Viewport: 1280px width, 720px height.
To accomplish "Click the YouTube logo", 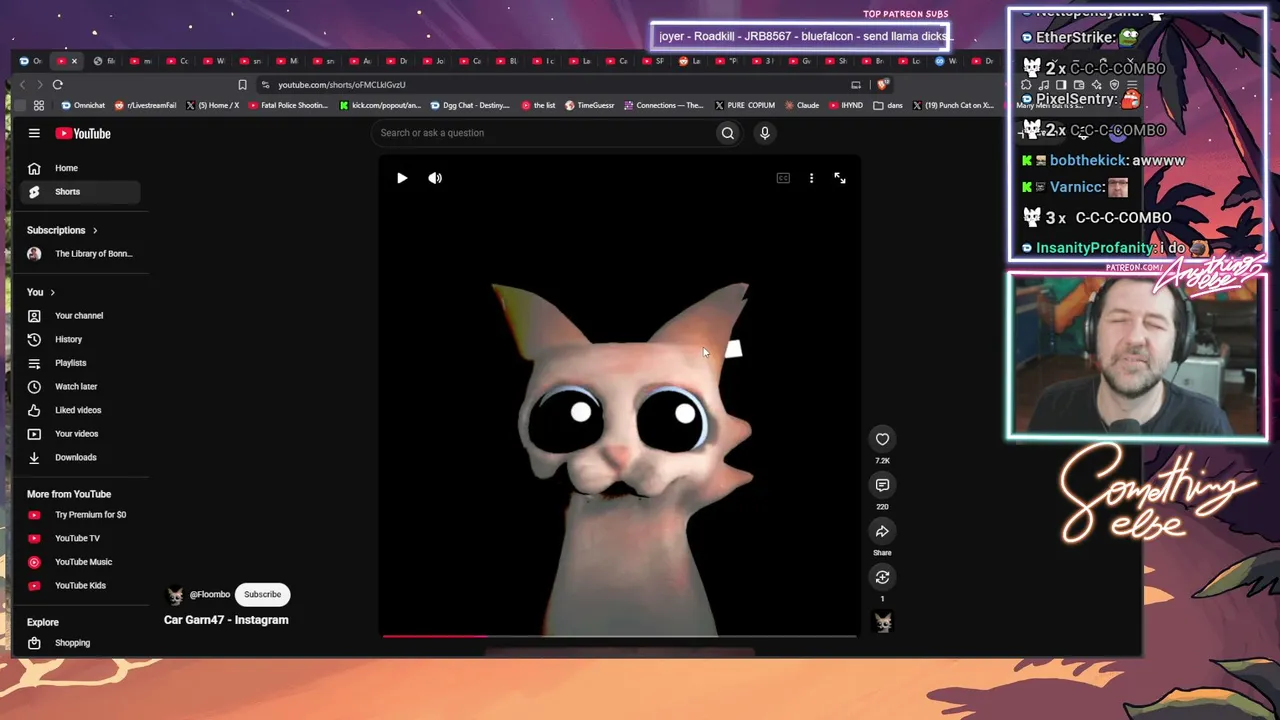I will click(x=83, y=133).
